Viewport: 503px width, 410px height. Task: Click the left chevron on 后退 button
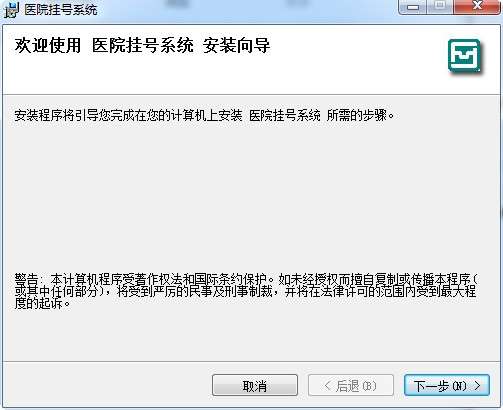point(328,386)
